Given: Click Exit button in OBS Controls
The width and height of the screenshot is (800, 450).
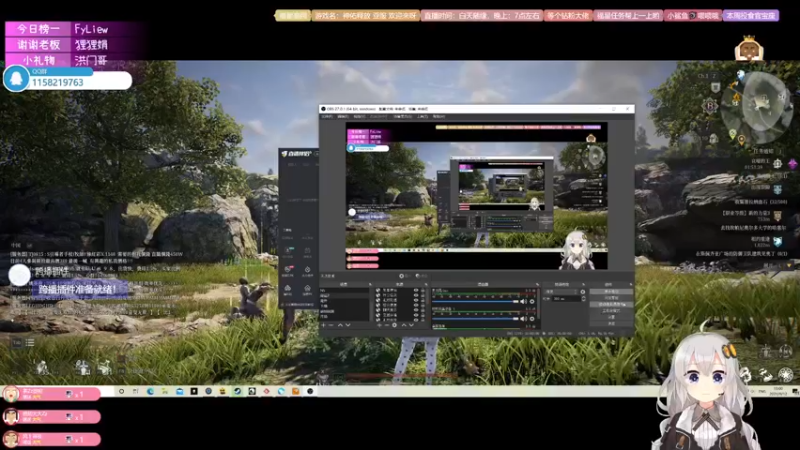Looking at the screenshot, I should pyautogui.click(x=609, y=323).
